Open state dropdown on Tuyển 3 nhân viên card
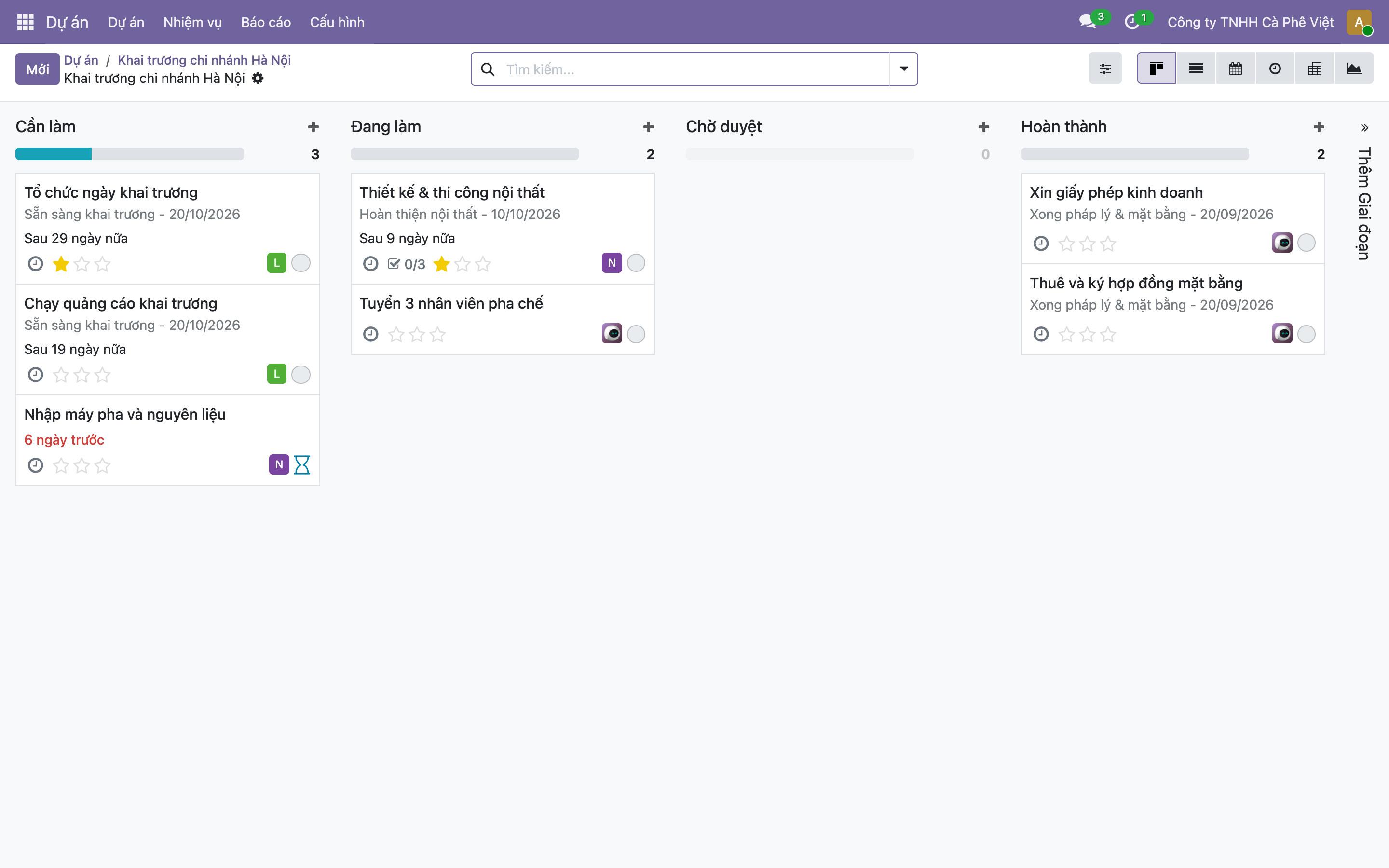1389x868 pixels. (636, 334)
